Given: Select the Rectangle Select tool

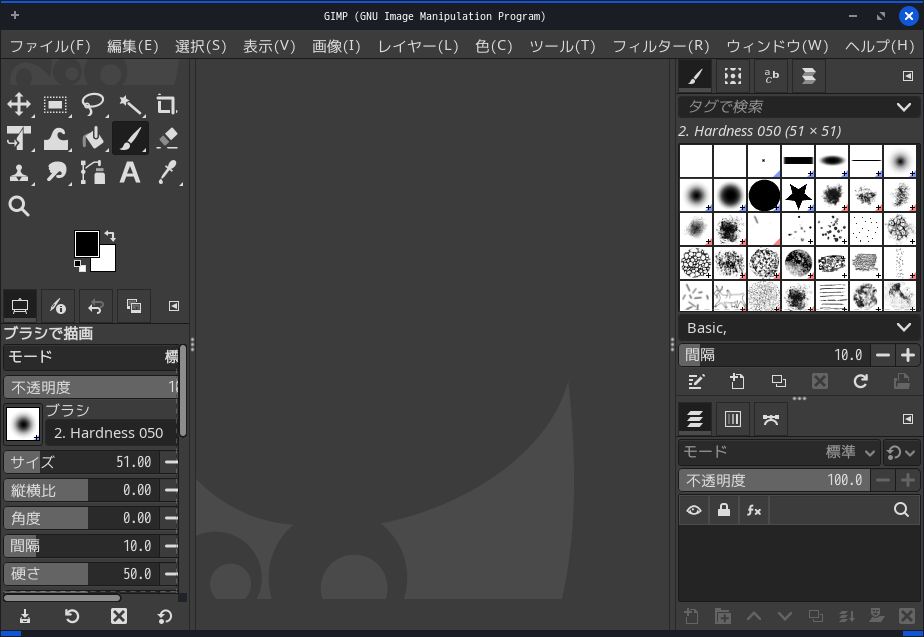Looking at the screenshot, I should click(x=56, y=105).
